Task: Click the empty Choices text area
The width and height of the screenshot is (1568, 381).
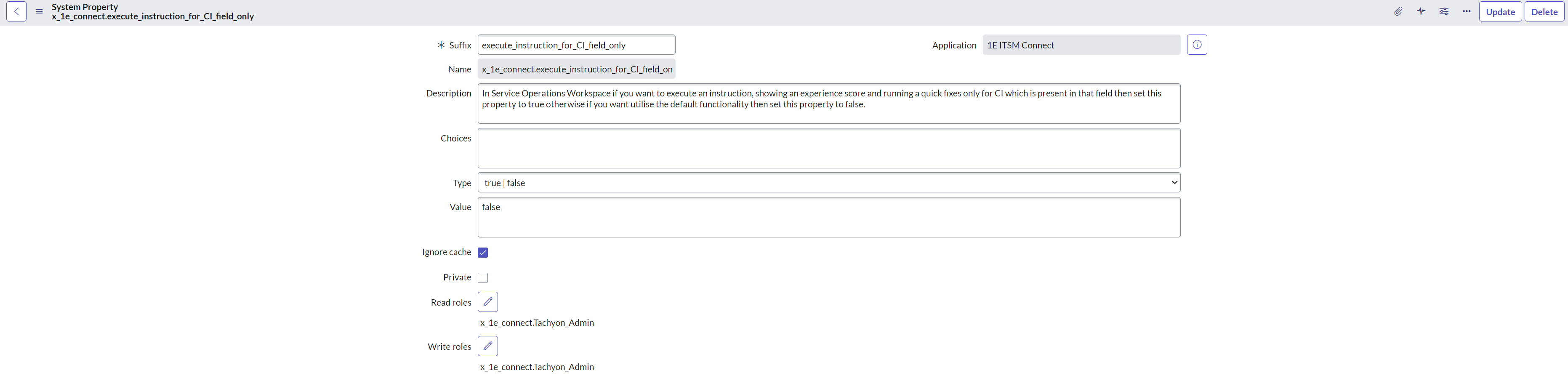Action: click(828, 149)
